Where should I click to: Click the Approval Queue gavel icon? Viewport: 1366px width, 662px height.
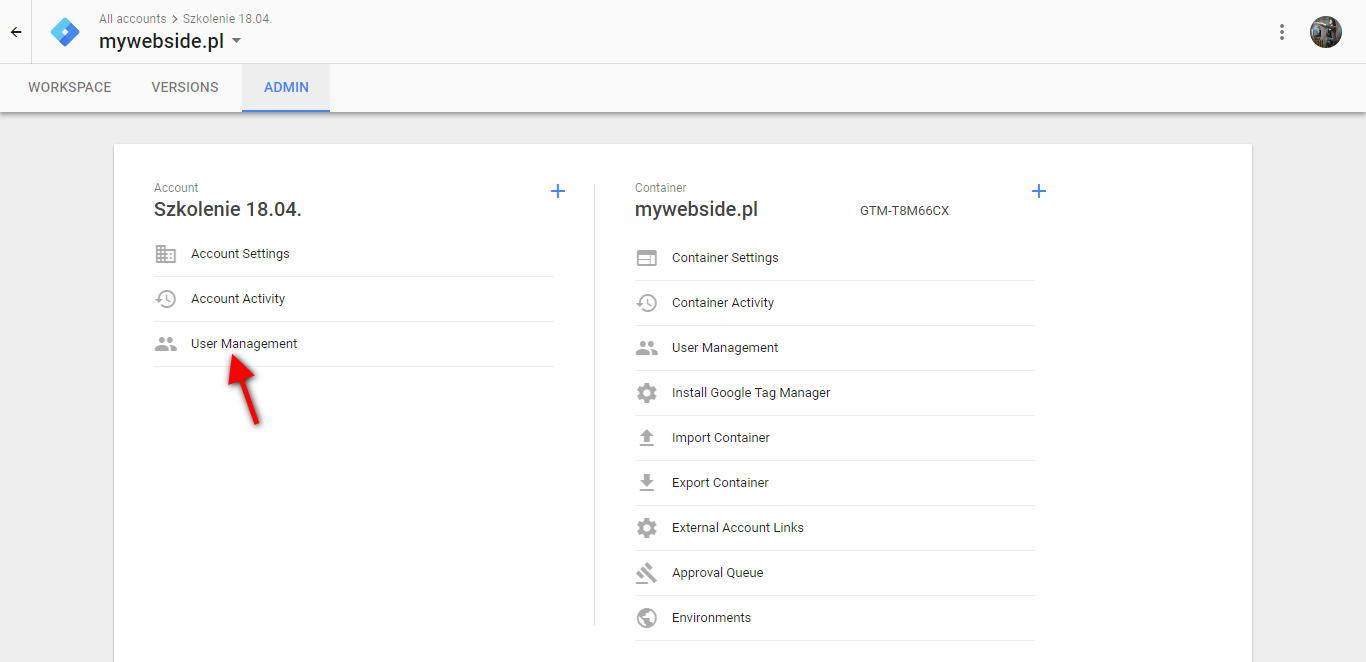tap(647, 573)
